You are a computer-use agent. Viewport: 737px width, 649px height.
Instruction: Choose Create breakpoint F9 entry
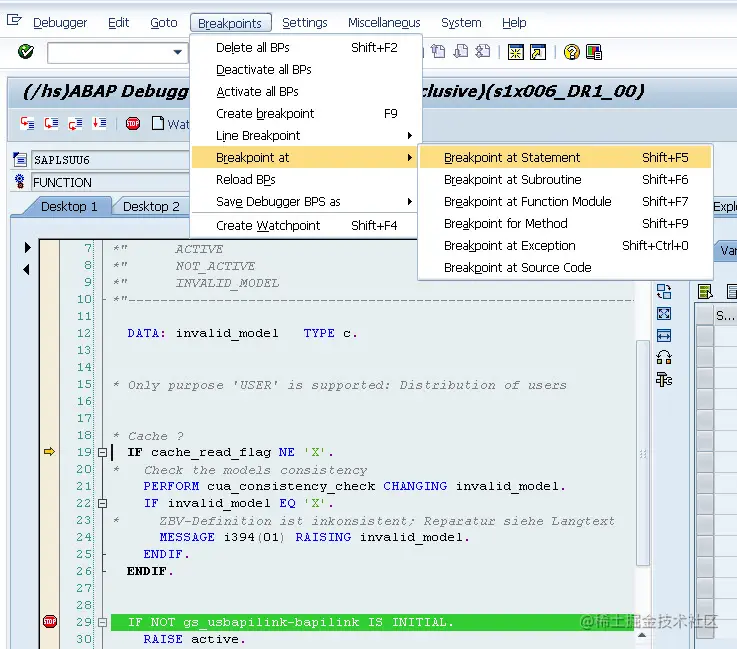(x=306, y=114)
